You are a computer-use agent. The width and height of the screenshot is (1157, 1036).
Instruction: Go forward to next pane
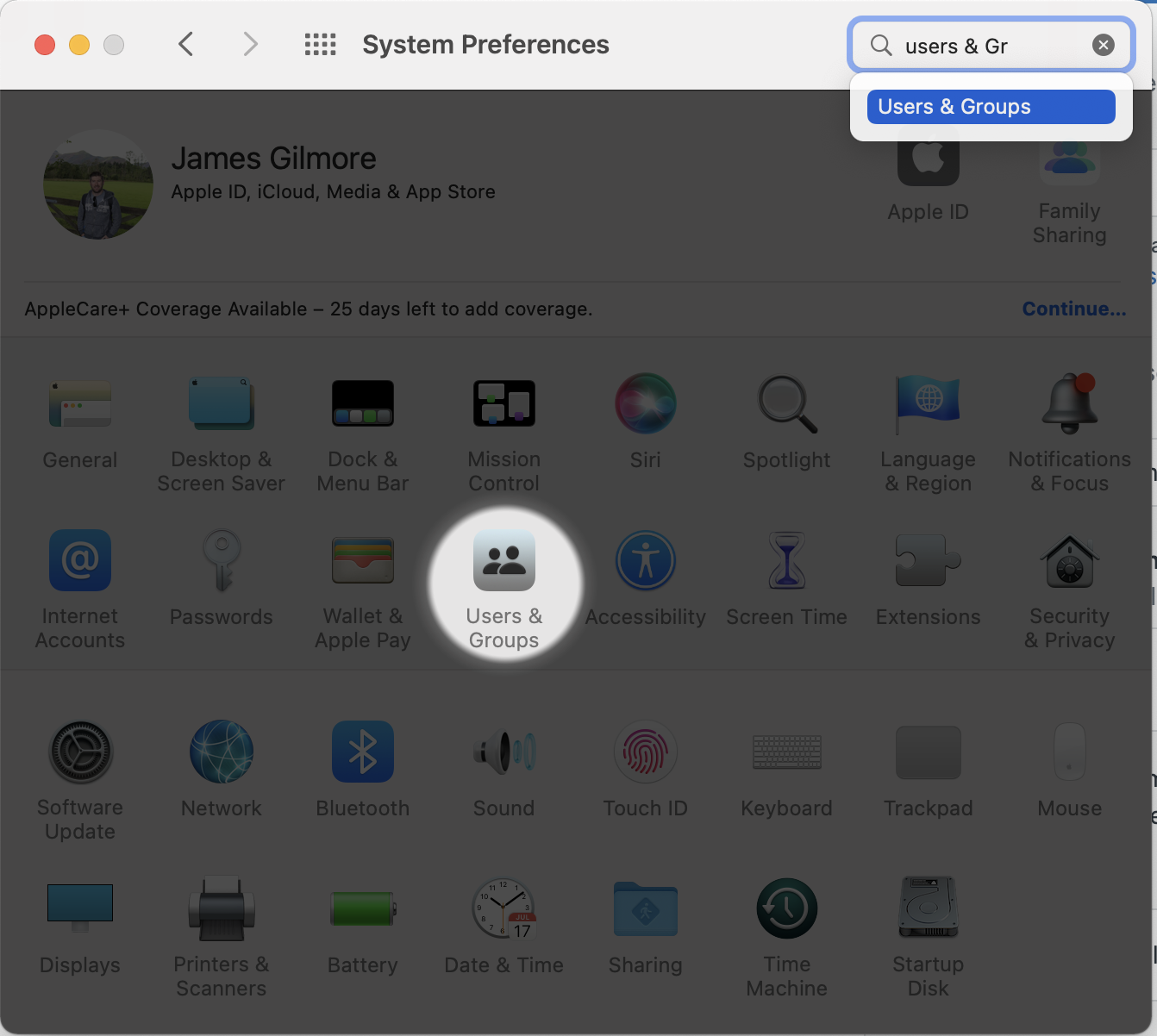click(250, 44)
